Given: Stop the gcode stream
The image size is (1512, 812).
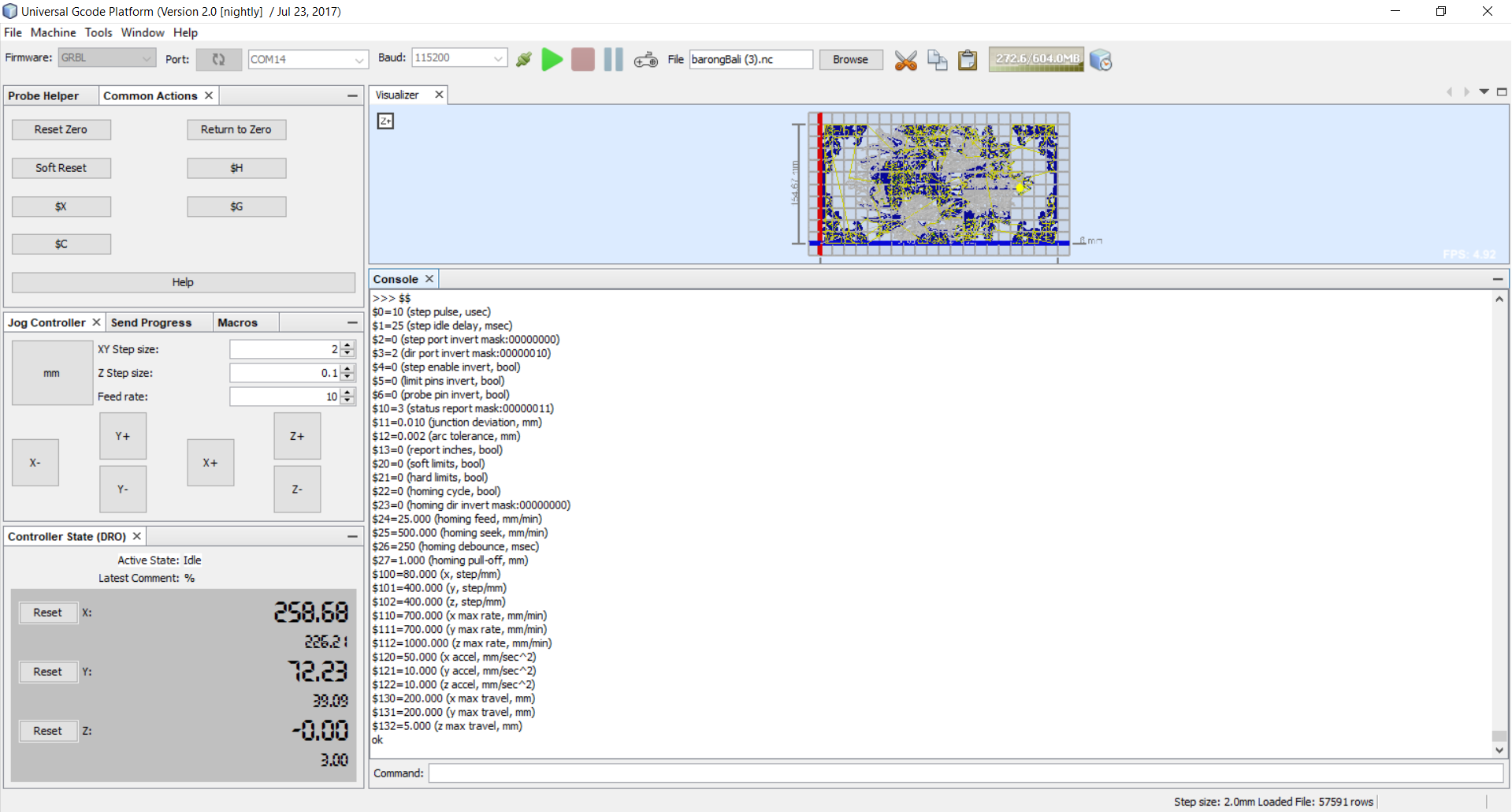Looking at the screenshot, I should click(583, 59).
